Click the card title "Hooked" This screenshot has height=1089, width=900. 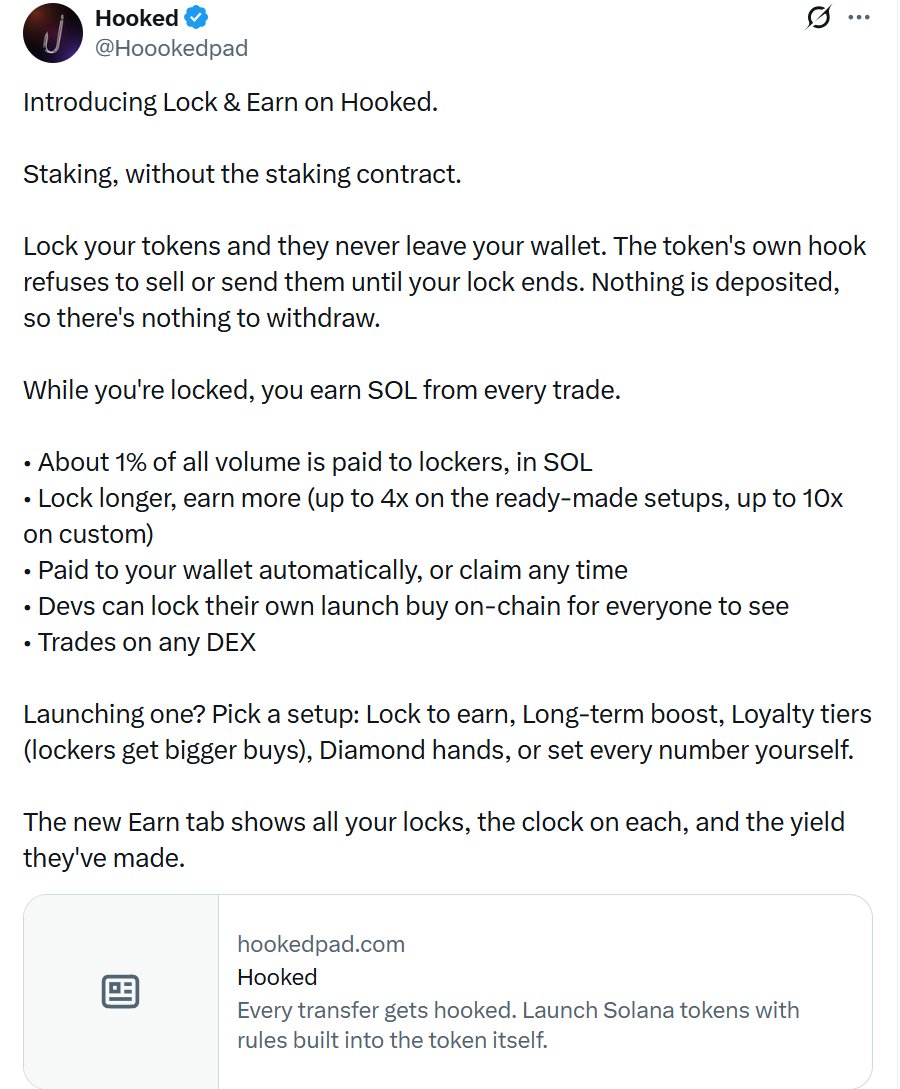pyautogui.click(x=277, y=977)
